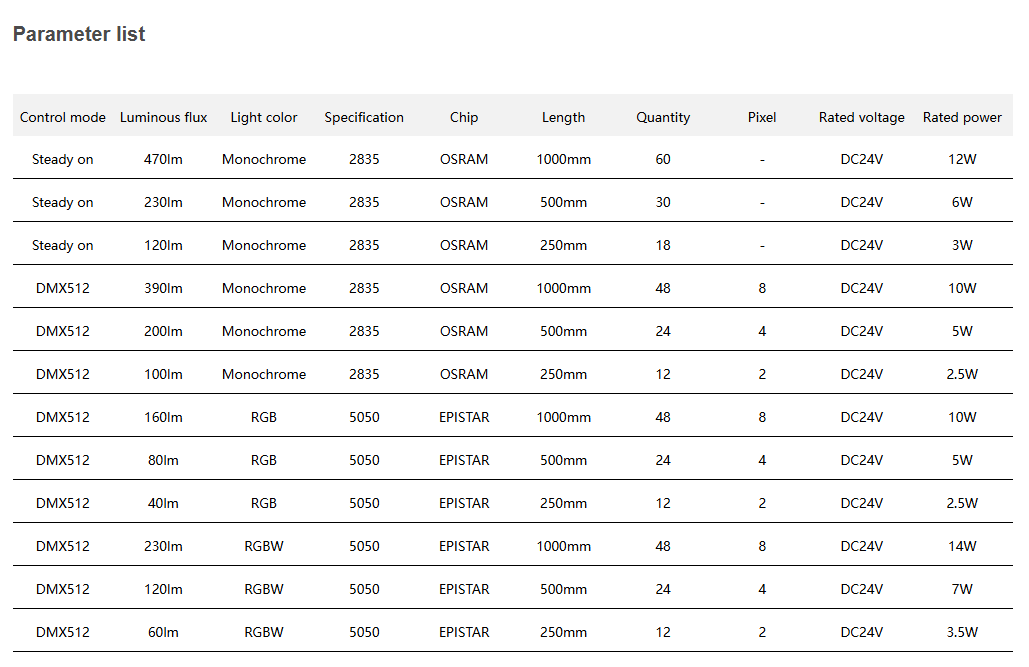Select the quantity 60 cell

click(x=663, y=159)
